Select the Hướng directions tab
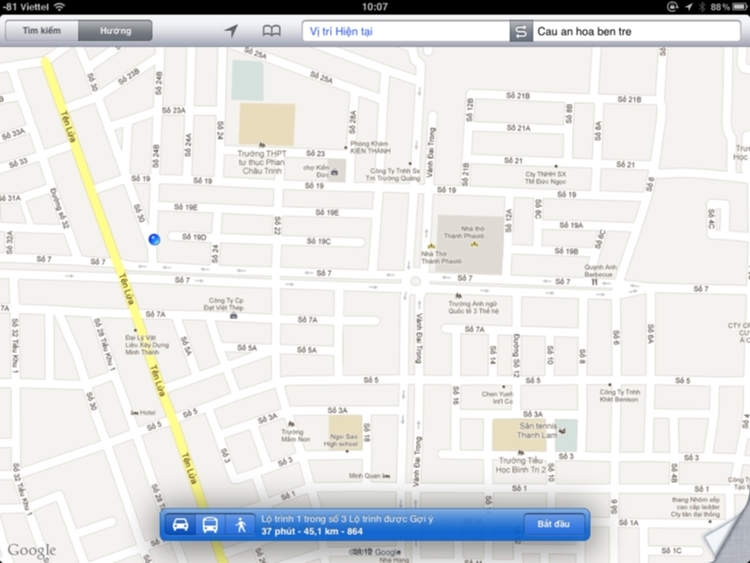This screenshot has width=750, height=563. (115, 31)
